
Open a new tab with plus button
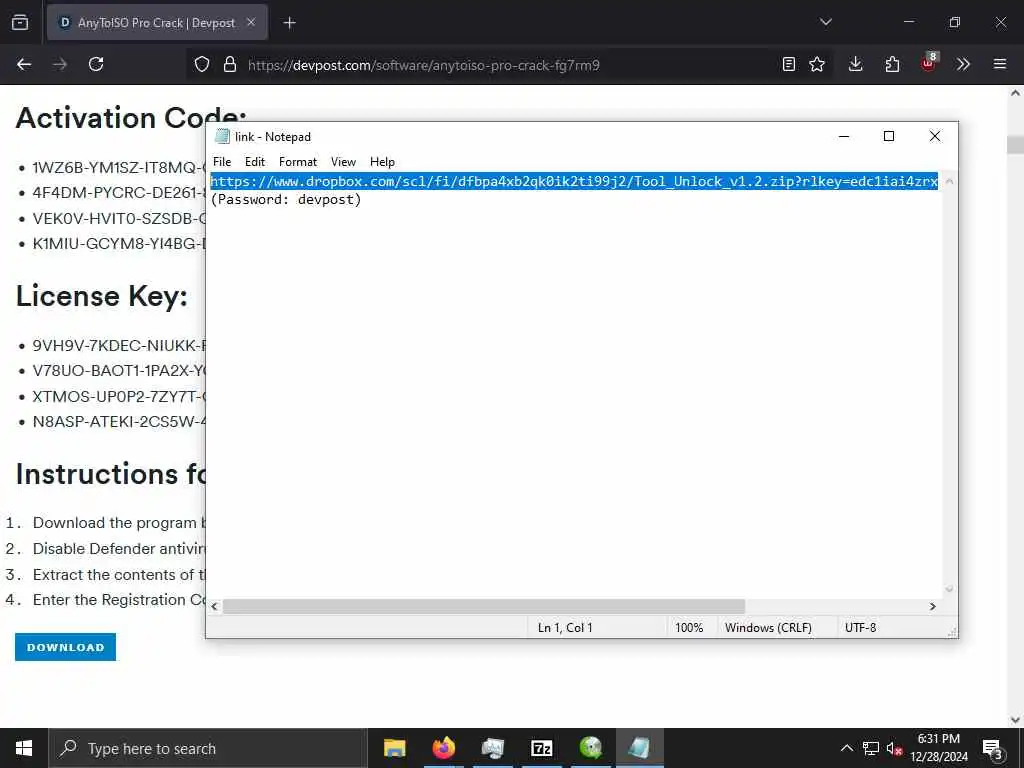click(289, 23)
